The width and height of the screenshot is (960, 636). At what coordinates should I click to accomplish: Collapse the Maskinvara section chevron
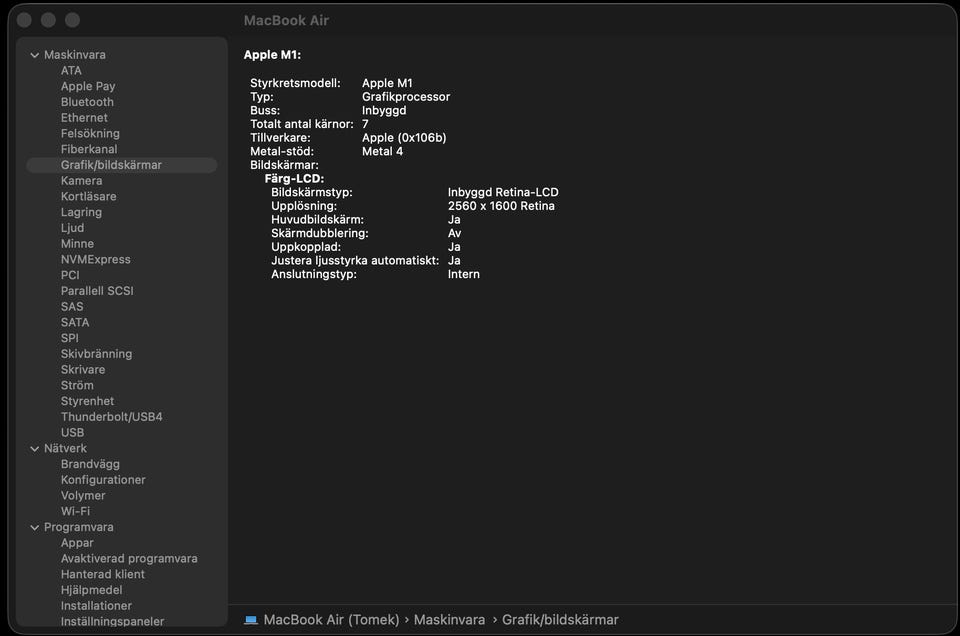pyautogui.click(x=34, y=55)
